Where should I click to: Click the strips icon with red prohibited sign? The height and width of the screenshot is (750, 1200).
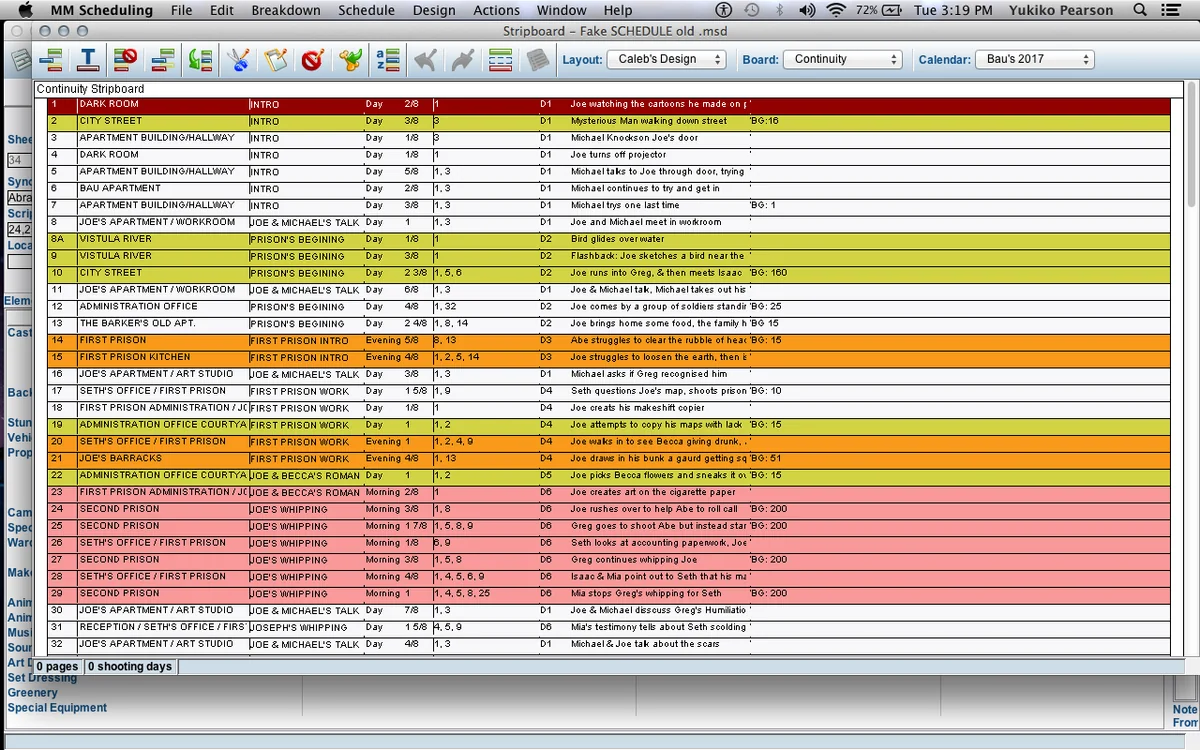[x=125, y=60]
